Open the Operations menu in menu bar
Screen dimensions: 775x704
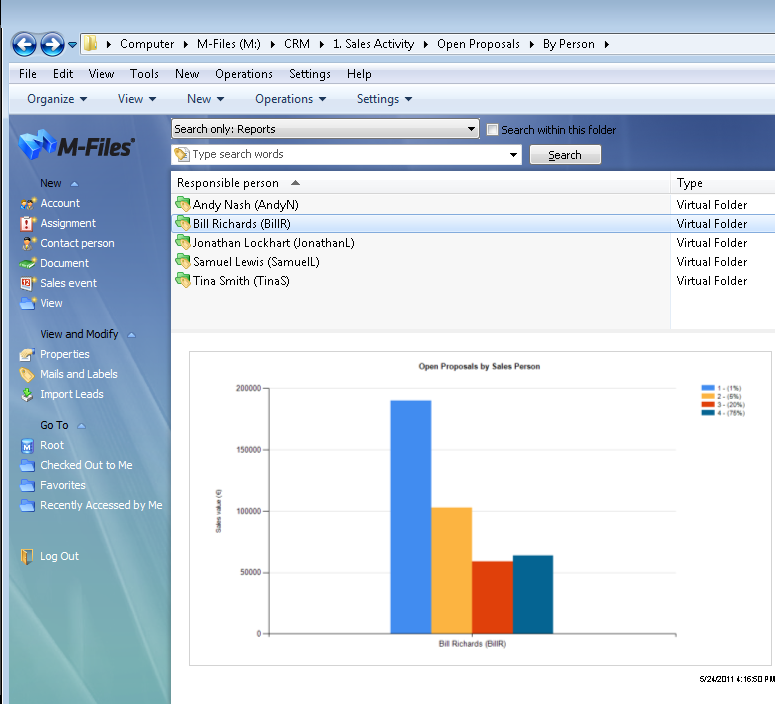coord(244,74)
